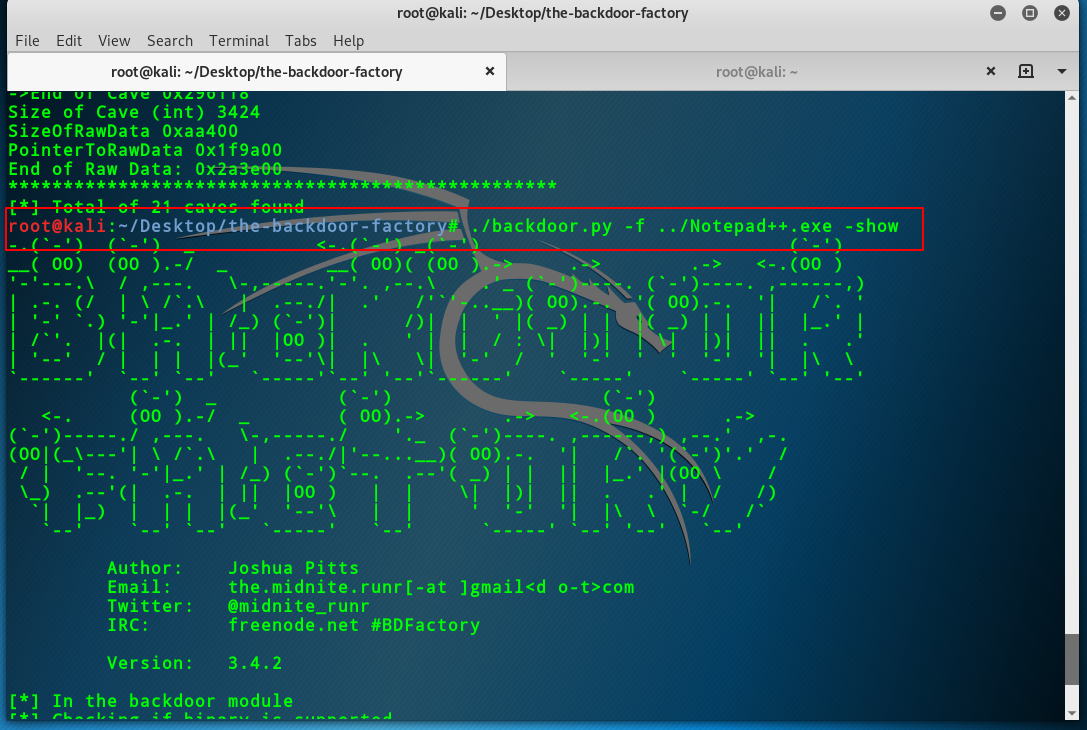The image size is (1087, 730).
Task: Click the text 'Size of Cave (int) 3424'
Action: click(134, 112)
